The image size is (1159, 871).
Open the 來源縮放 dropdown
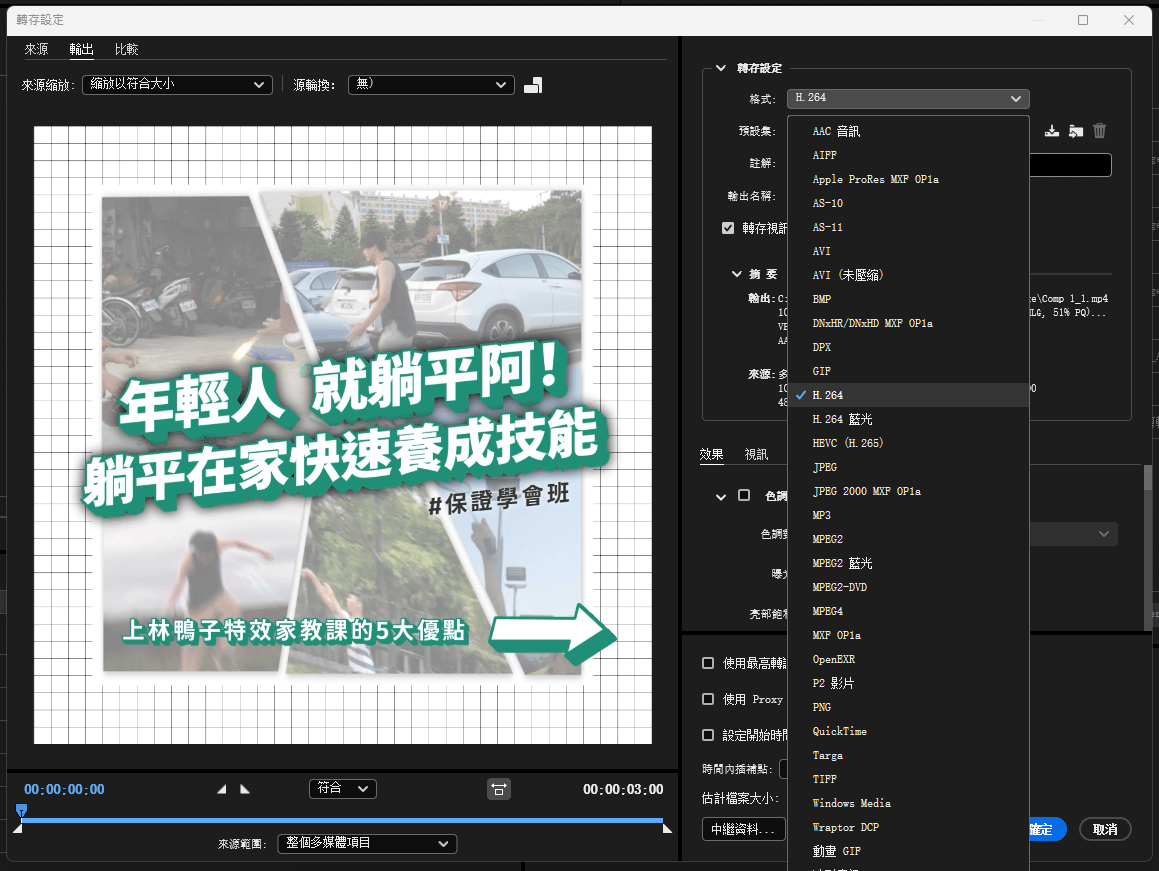tap(177, 85)
